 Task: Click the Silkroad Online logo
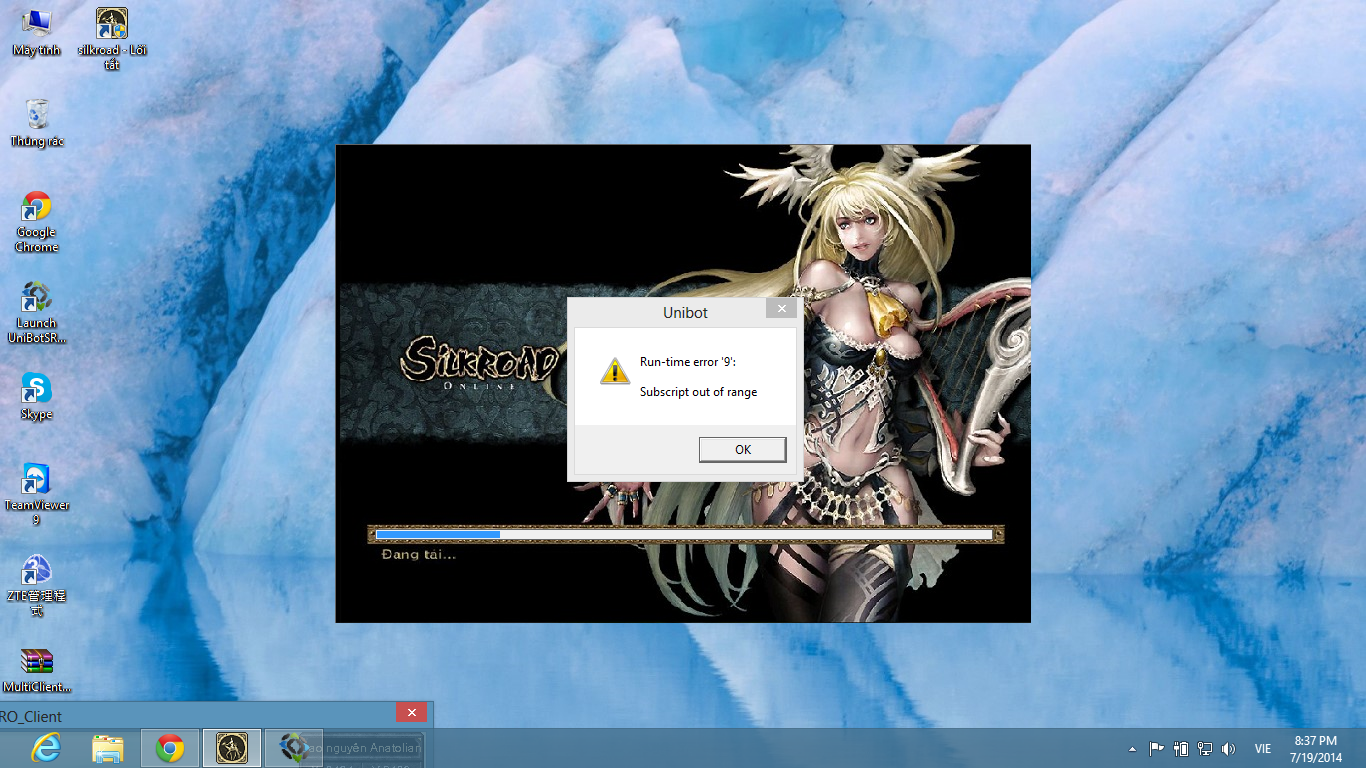(x=480, y=361)
